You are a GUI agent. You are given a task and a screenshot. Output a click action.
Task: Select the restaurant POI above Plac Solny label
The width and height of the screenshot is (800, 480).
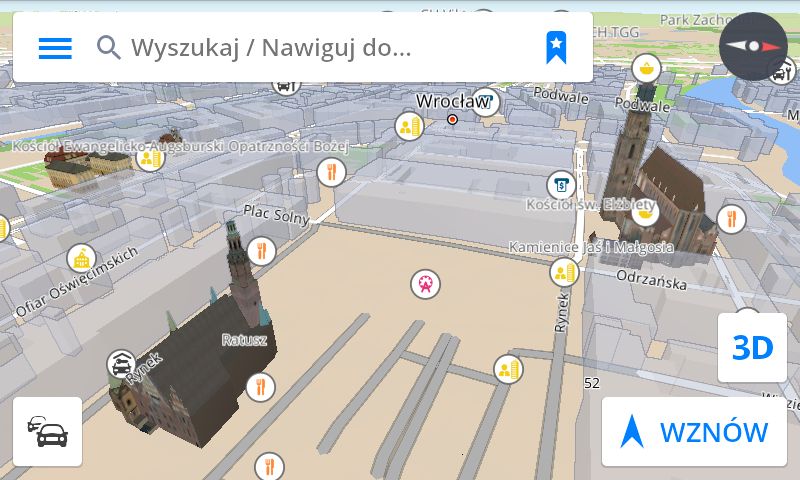[332, 172]
